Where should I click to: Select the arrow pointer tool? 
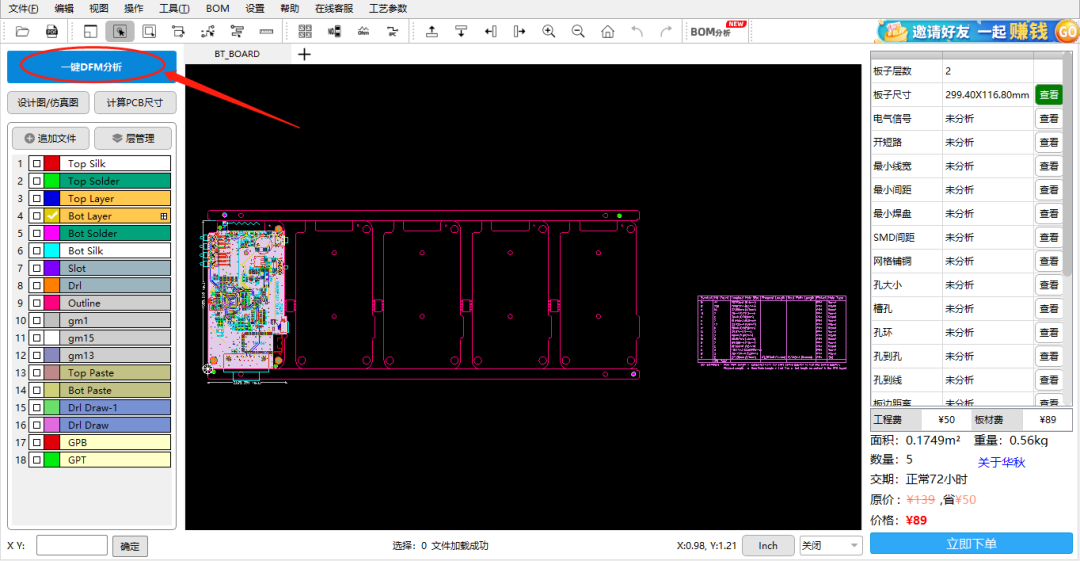pyautogui.click(x=120, y=32)
